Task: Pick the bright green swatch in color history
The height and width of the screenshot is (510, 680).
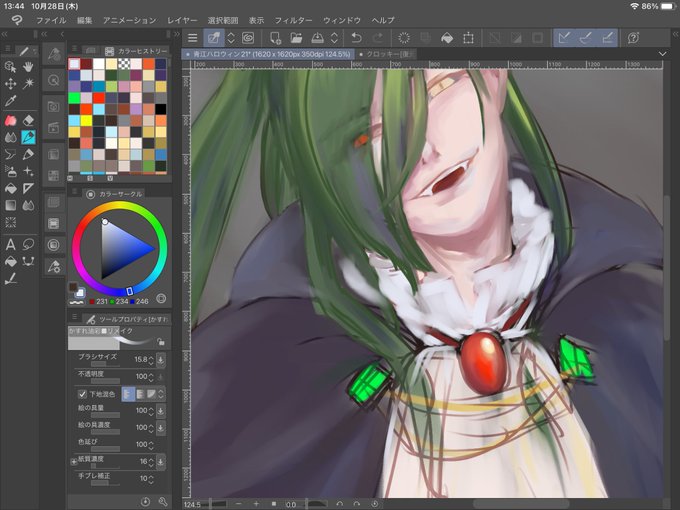Action: [74, 98]
